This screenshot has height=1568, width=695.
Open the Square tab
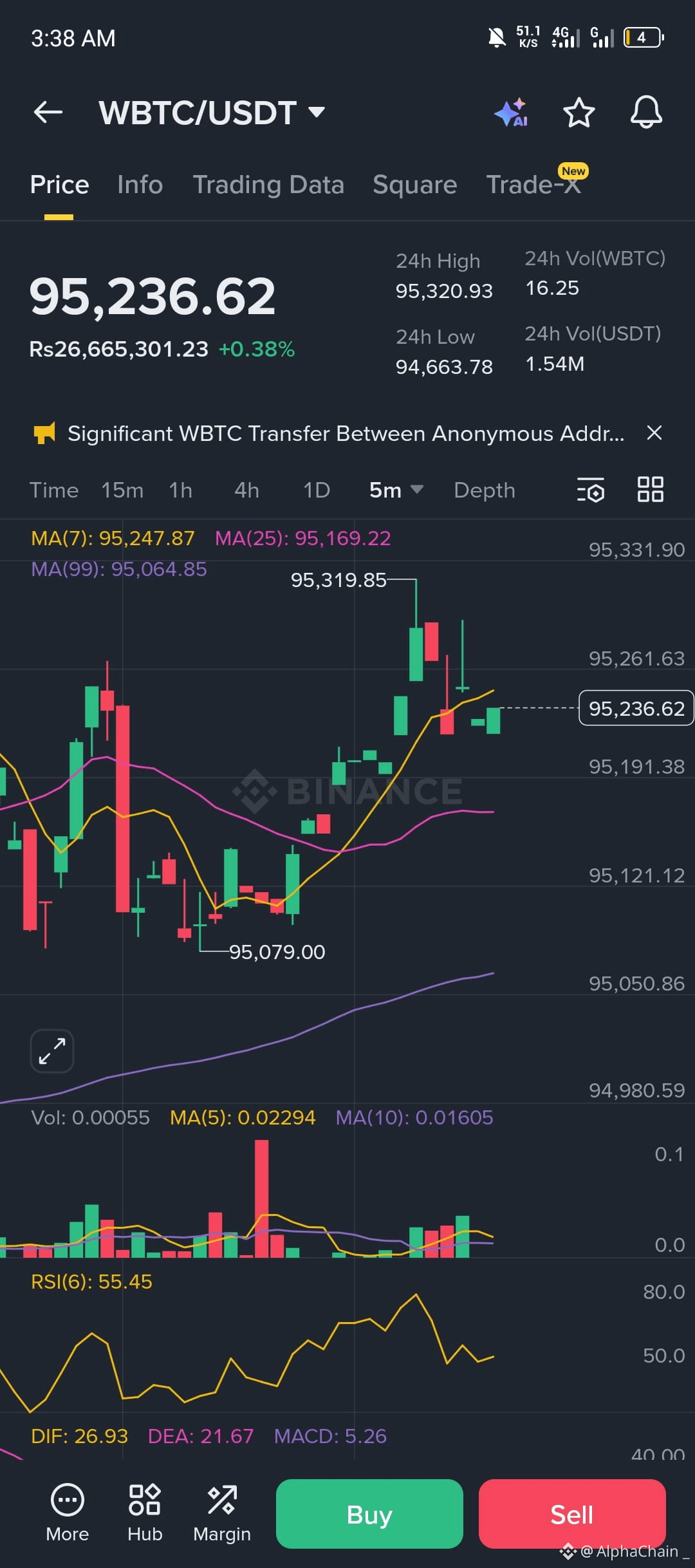click(415, 185)
